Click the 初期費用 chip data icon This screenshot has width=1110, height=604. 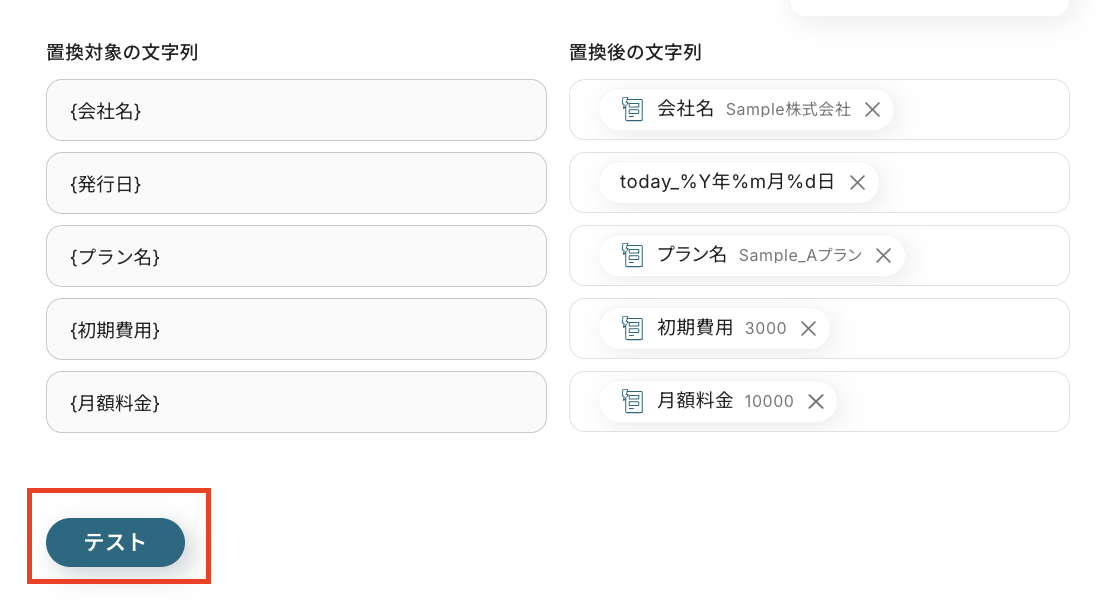click(x=632, y=328)
